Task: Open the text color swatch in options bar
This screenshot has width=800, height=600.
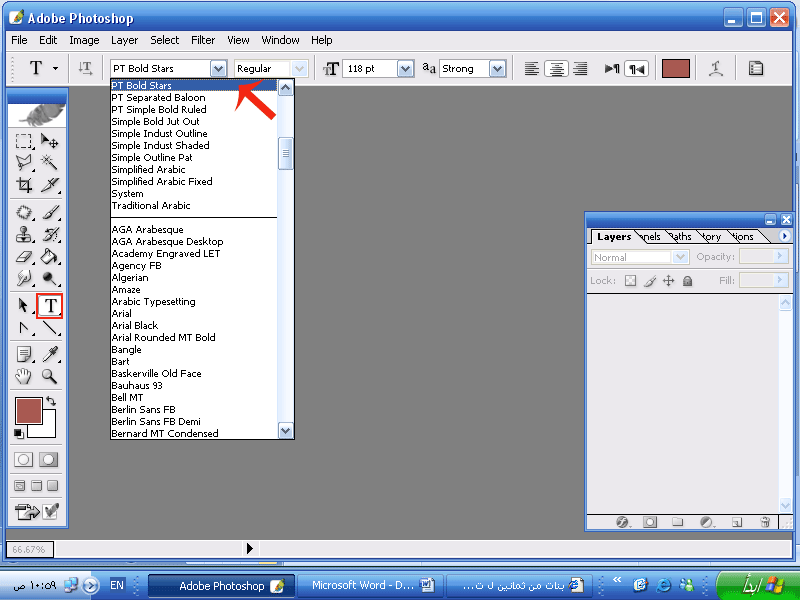Action: tap(676, 68)
